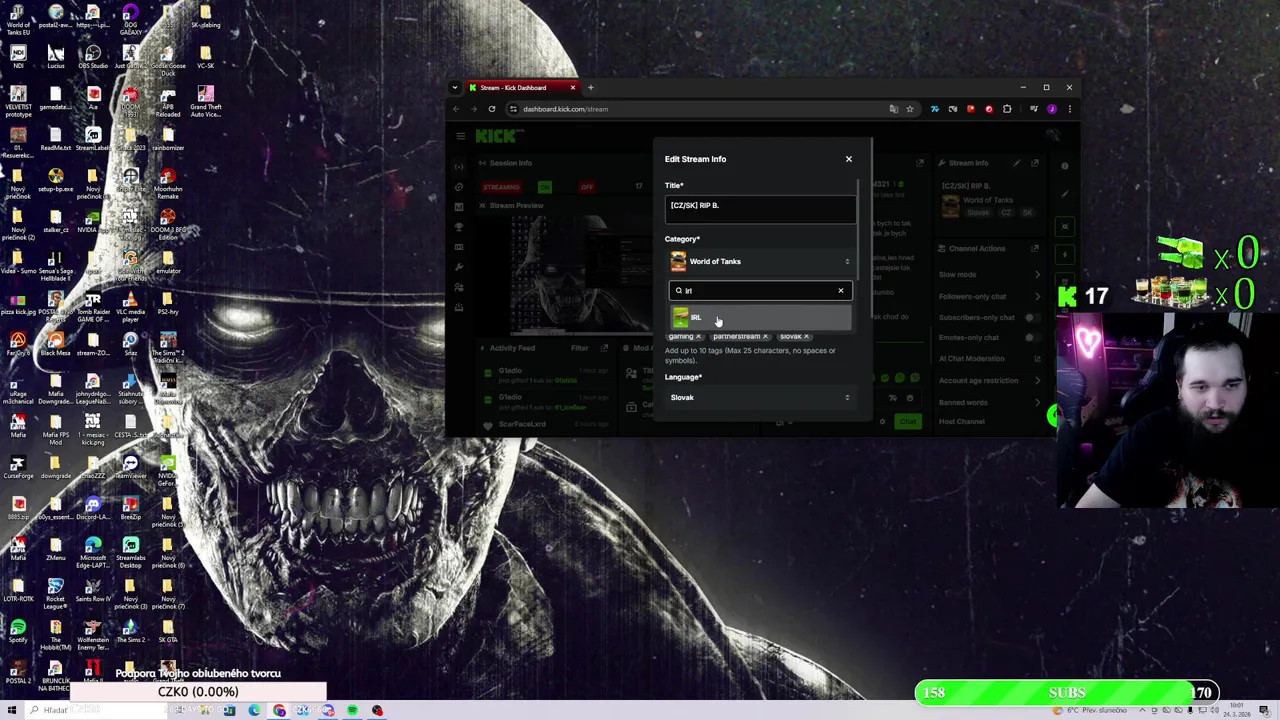Open the Kick hamburger menu

pos(461,136)
